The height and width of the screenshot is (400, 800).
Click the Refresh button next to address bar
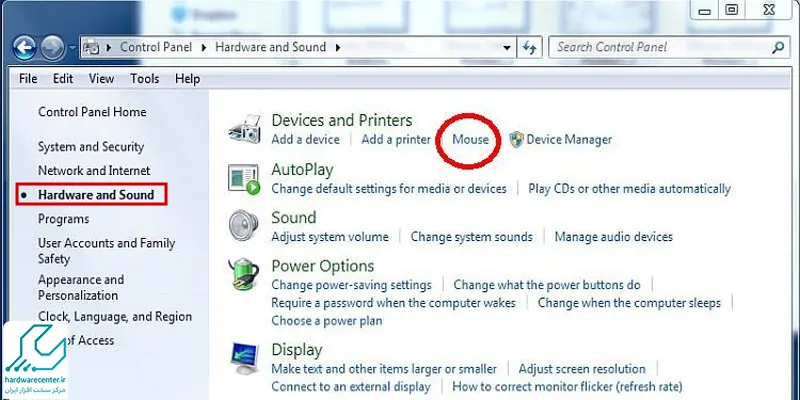click(x=529, y=48)
